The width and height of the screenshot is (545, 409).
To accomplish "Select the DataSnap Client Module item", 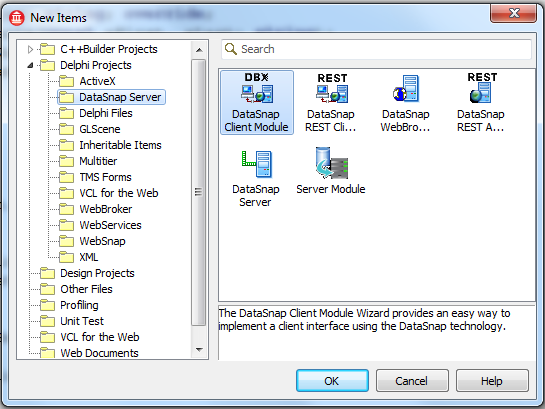I will (257, 102).
